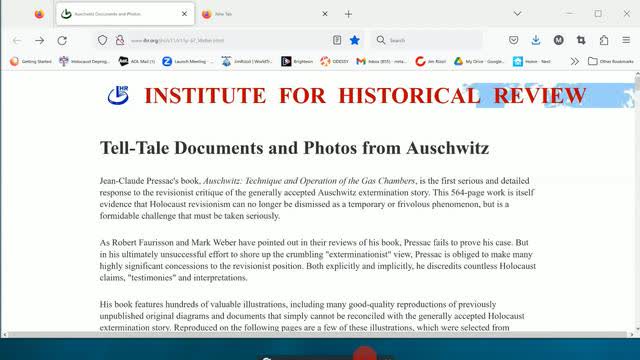Viewport: 640px width, 360px height.
Task: Toggle the blue bookmark star
Action: pos(355,40)
